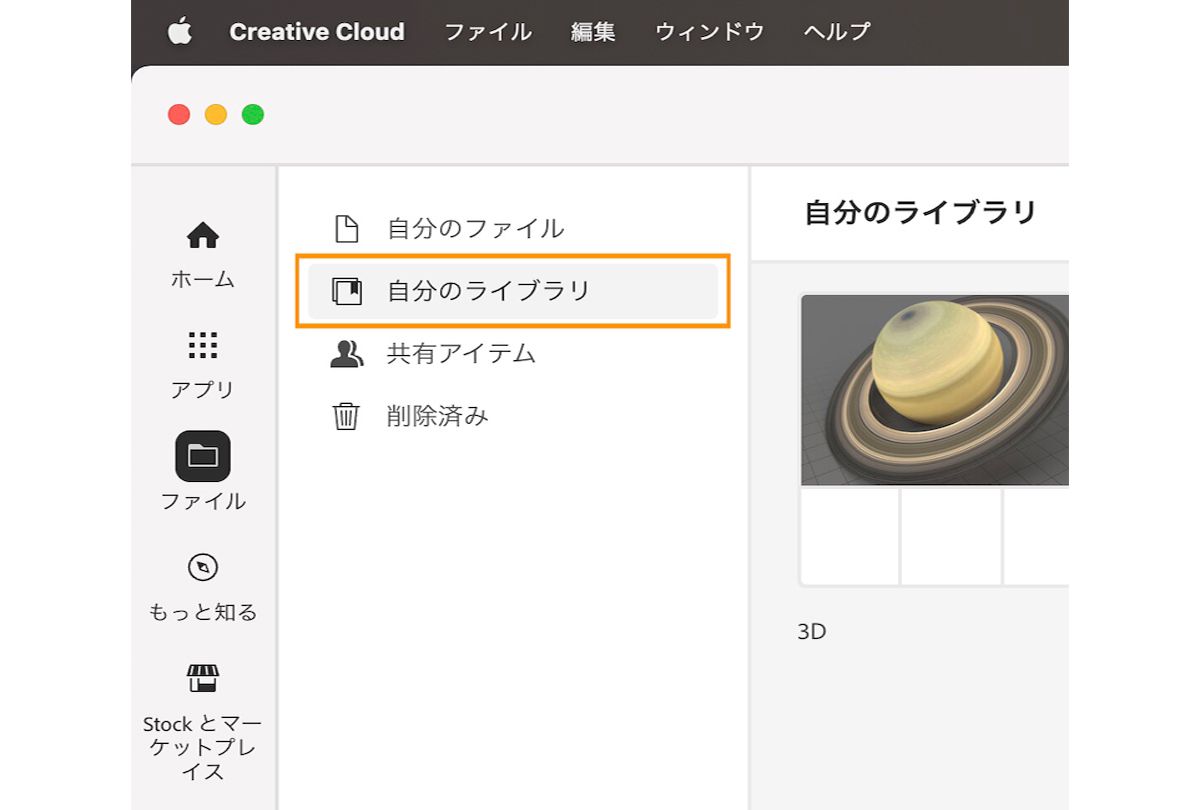1200x810 pixels.
Task: Open 共有アイテム section
Action: [460, 353]
